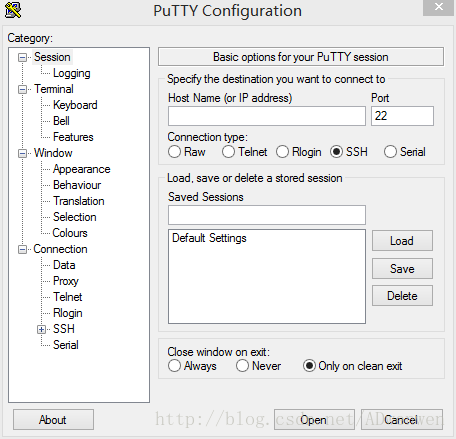Open the Features category
The image size is (456, 439).
(73, 137)
